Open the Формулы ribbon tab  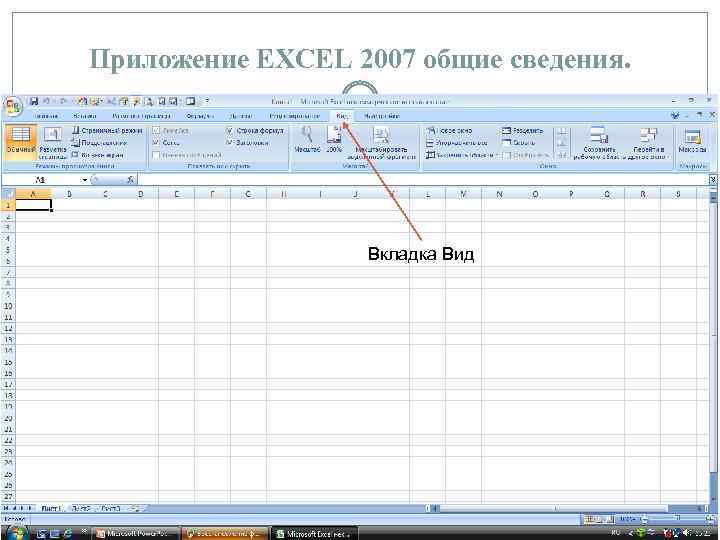[x=200, y=116]
